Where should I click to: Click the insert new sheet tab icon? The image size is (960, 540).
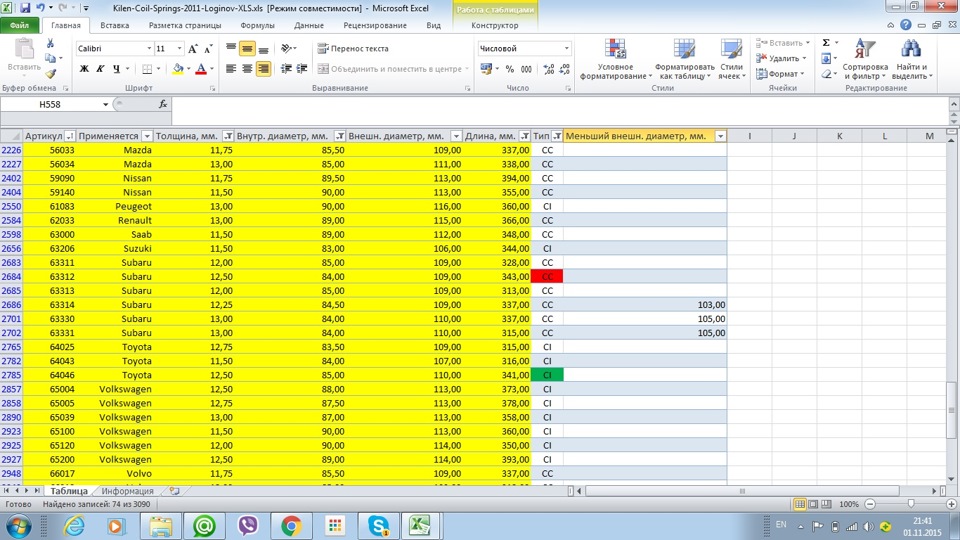[174, 491]
